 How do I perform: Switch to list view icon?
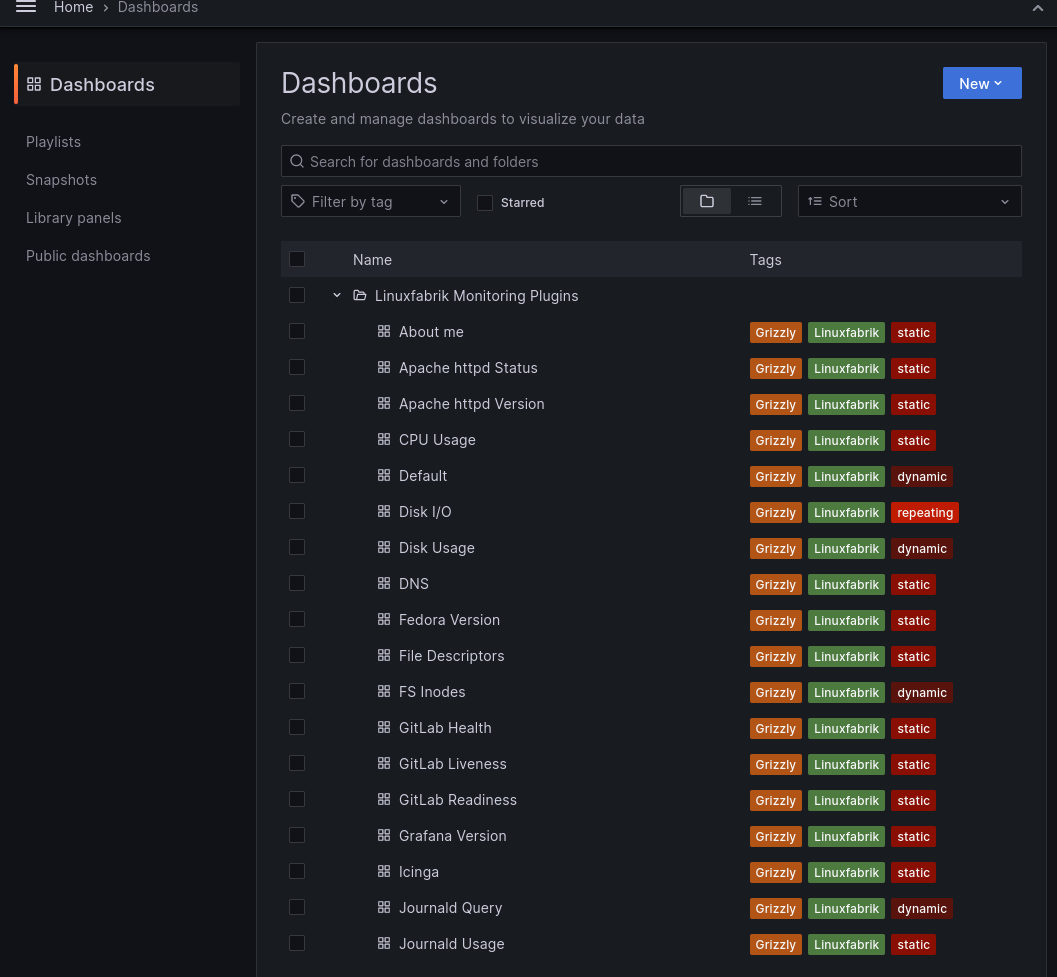pos(755,201)
